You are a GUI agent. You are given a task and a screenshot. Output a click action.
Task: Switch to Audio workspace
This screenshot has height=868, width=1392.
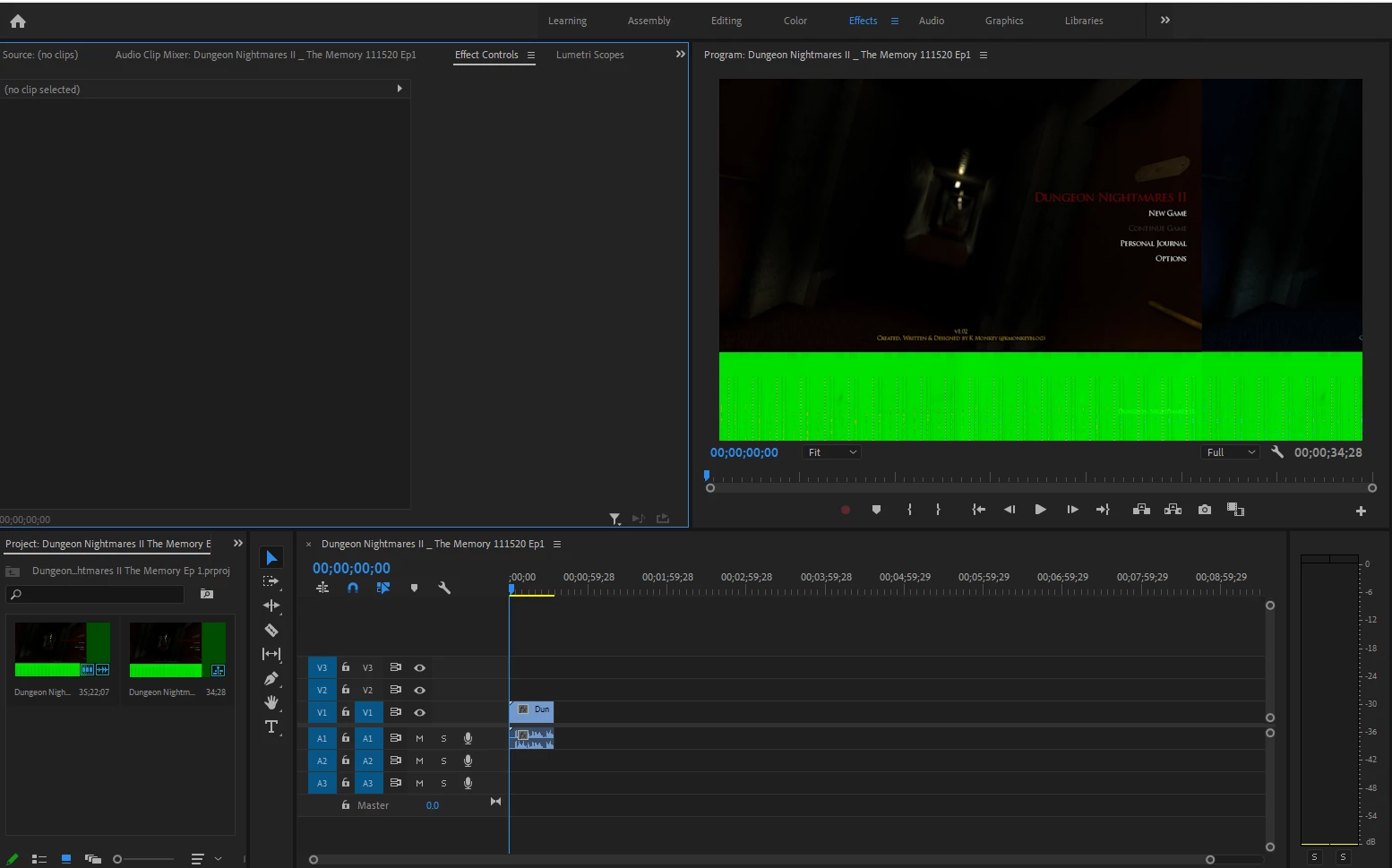[x=932, y=21]
